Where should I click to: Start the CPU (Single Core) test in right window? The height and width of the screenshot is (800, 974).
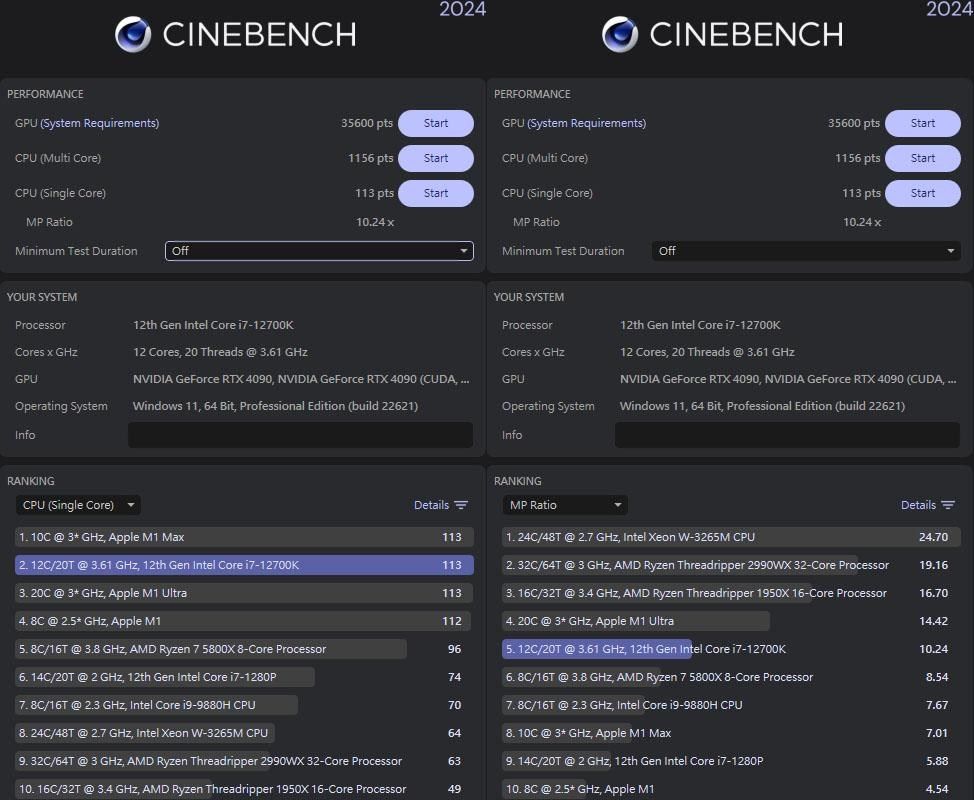click(922, 193)
